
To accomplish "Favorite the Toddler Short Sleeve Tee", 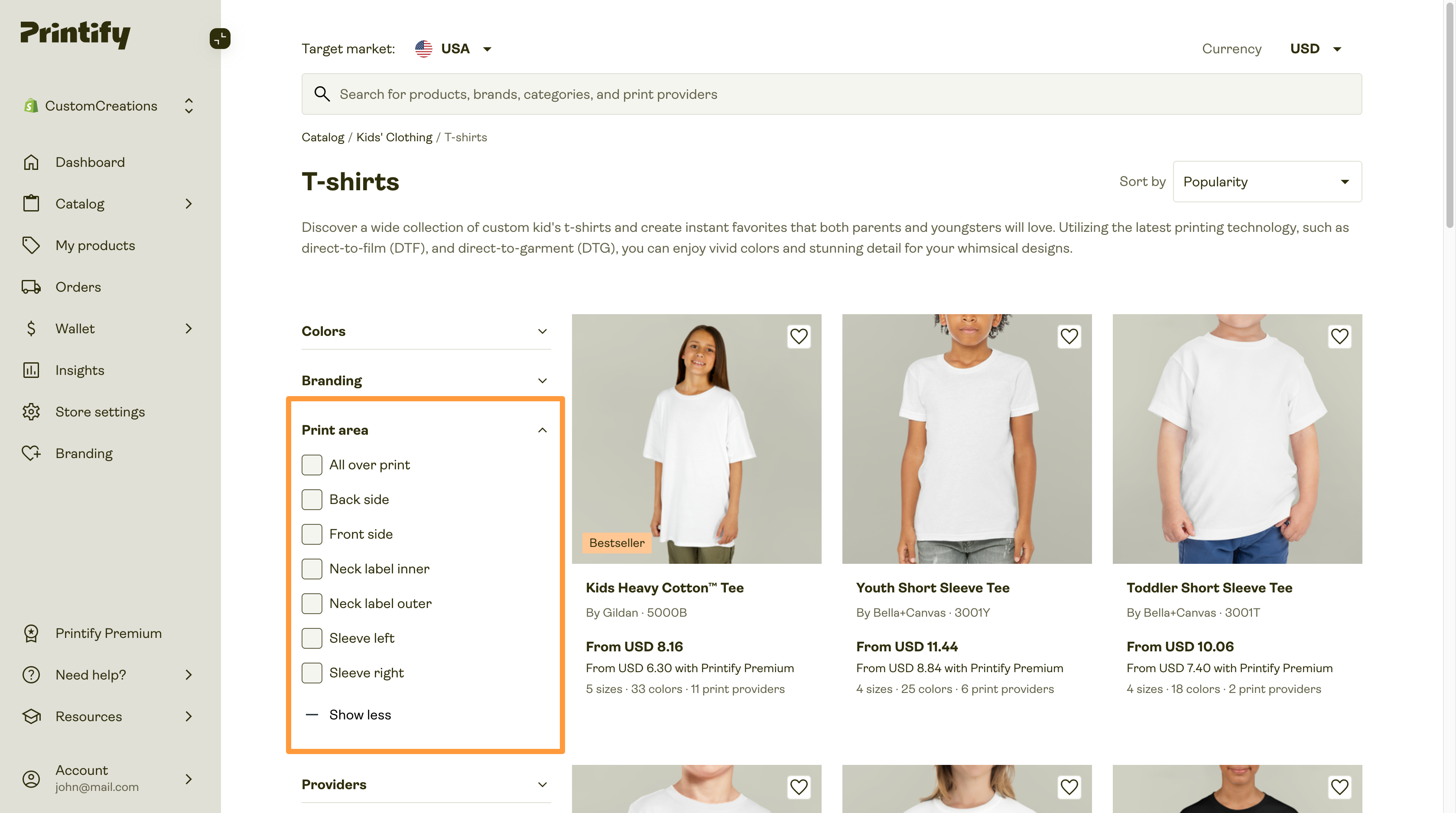I will (1339, 336).
